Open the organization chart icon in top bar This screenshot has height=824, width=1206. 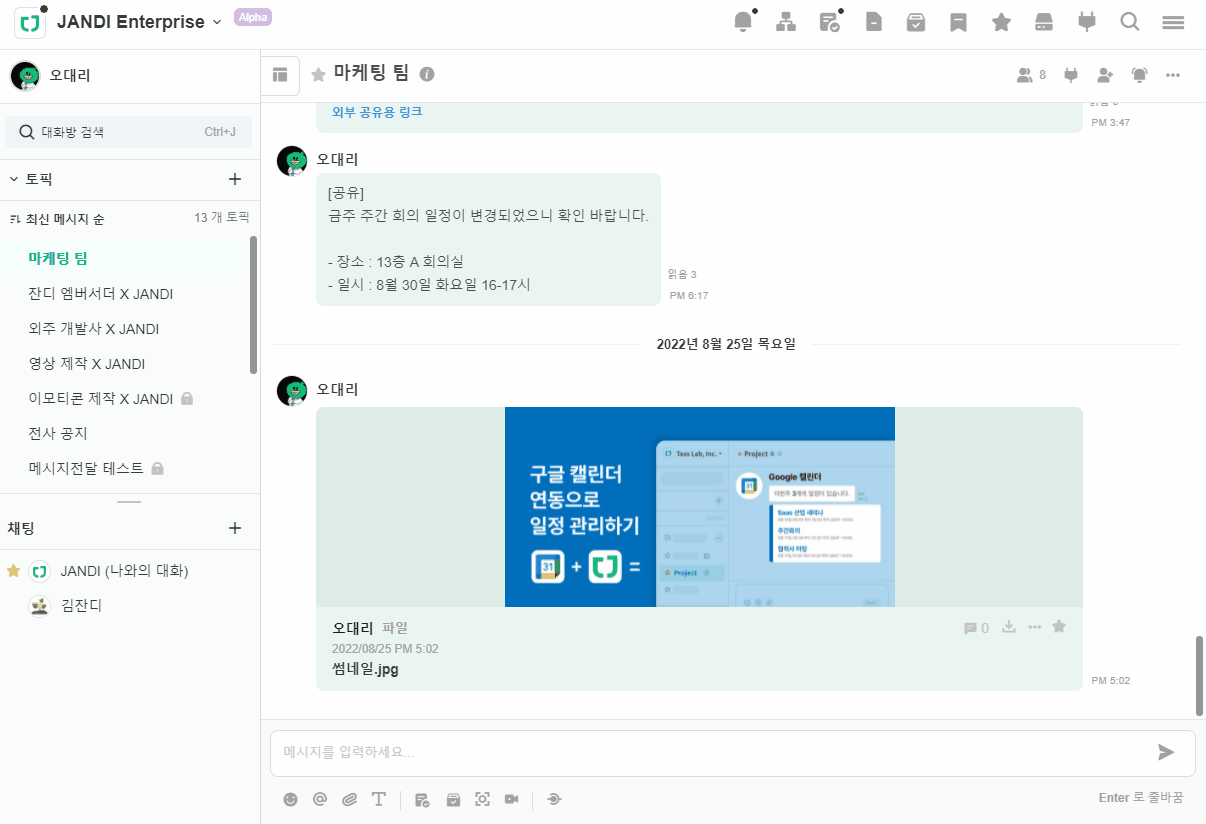pos(786,22)
